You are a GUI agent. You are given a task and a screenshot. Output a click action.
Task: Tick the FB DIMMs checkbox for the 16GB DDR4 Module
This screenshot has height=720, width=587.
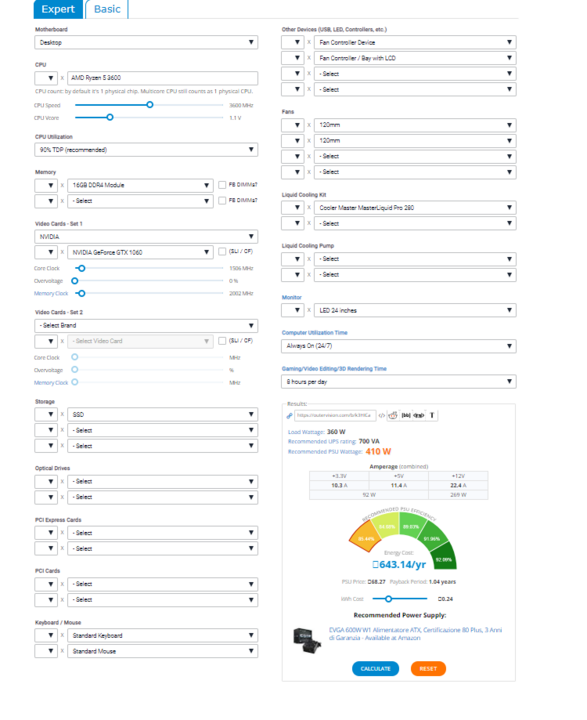tap(222, 185)
